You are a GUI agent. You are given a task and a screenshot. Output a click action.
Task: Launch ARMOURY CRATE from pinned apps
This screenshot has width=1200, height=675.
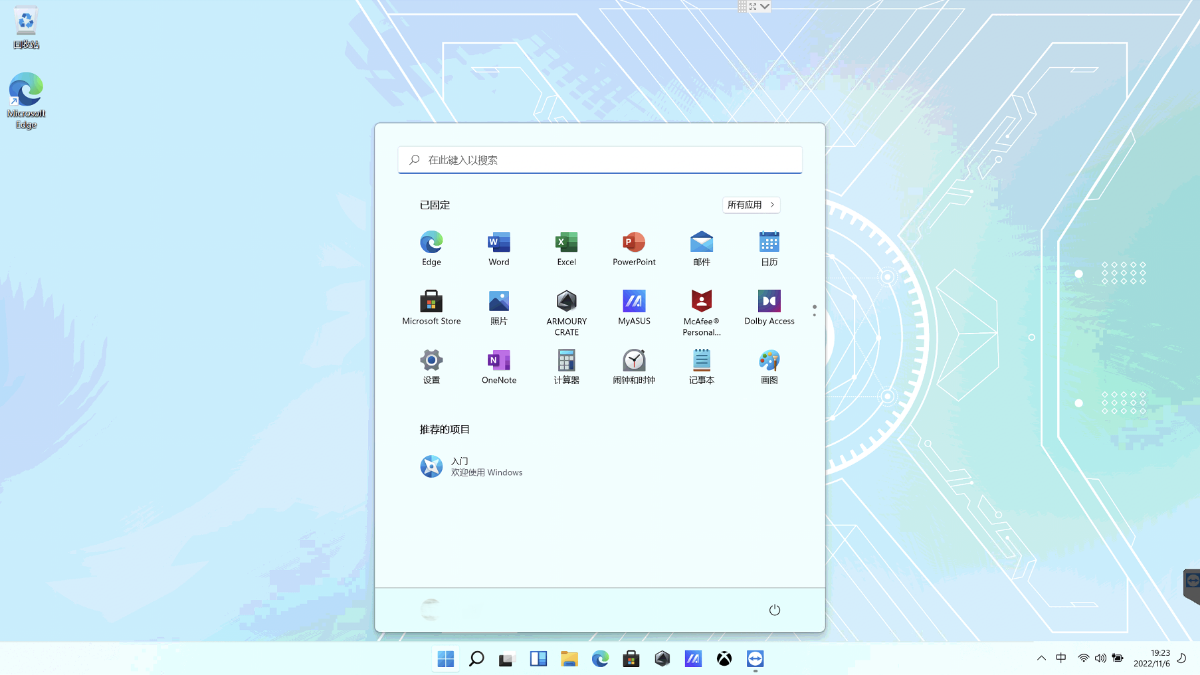(567, 312)
